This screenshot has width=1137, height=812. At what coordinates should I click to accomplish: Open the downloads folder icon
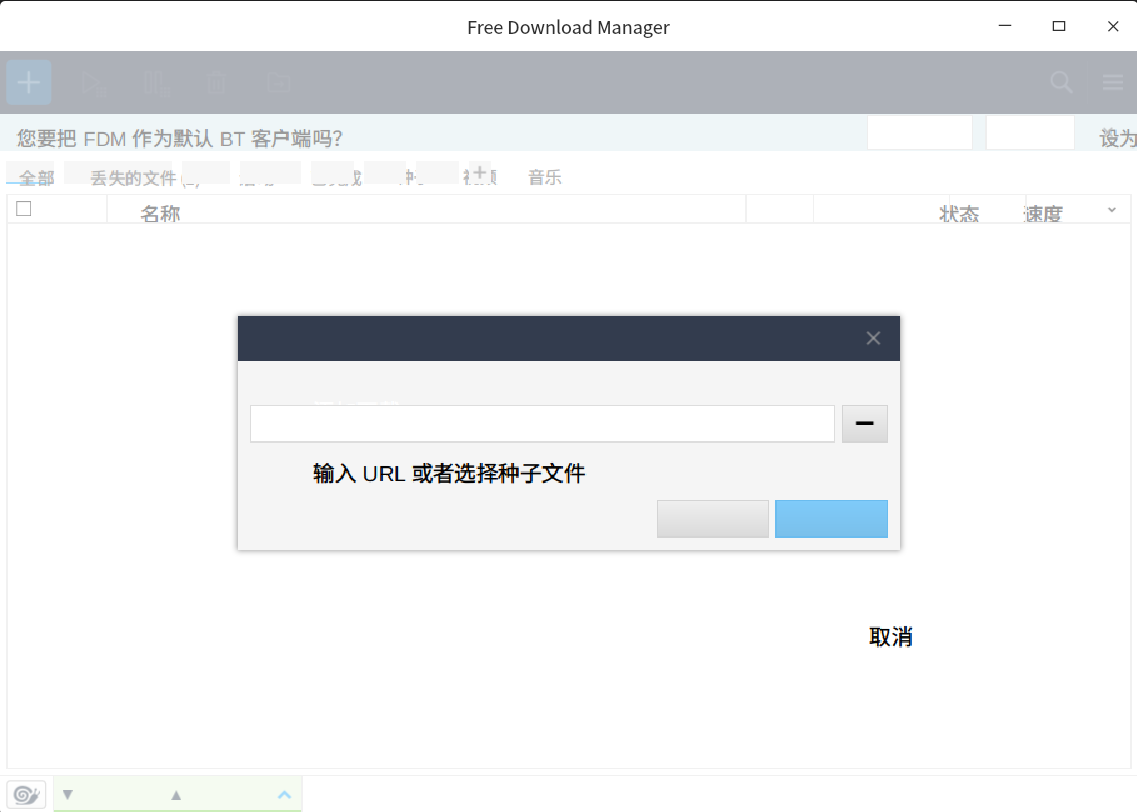(x=277, y=82)
